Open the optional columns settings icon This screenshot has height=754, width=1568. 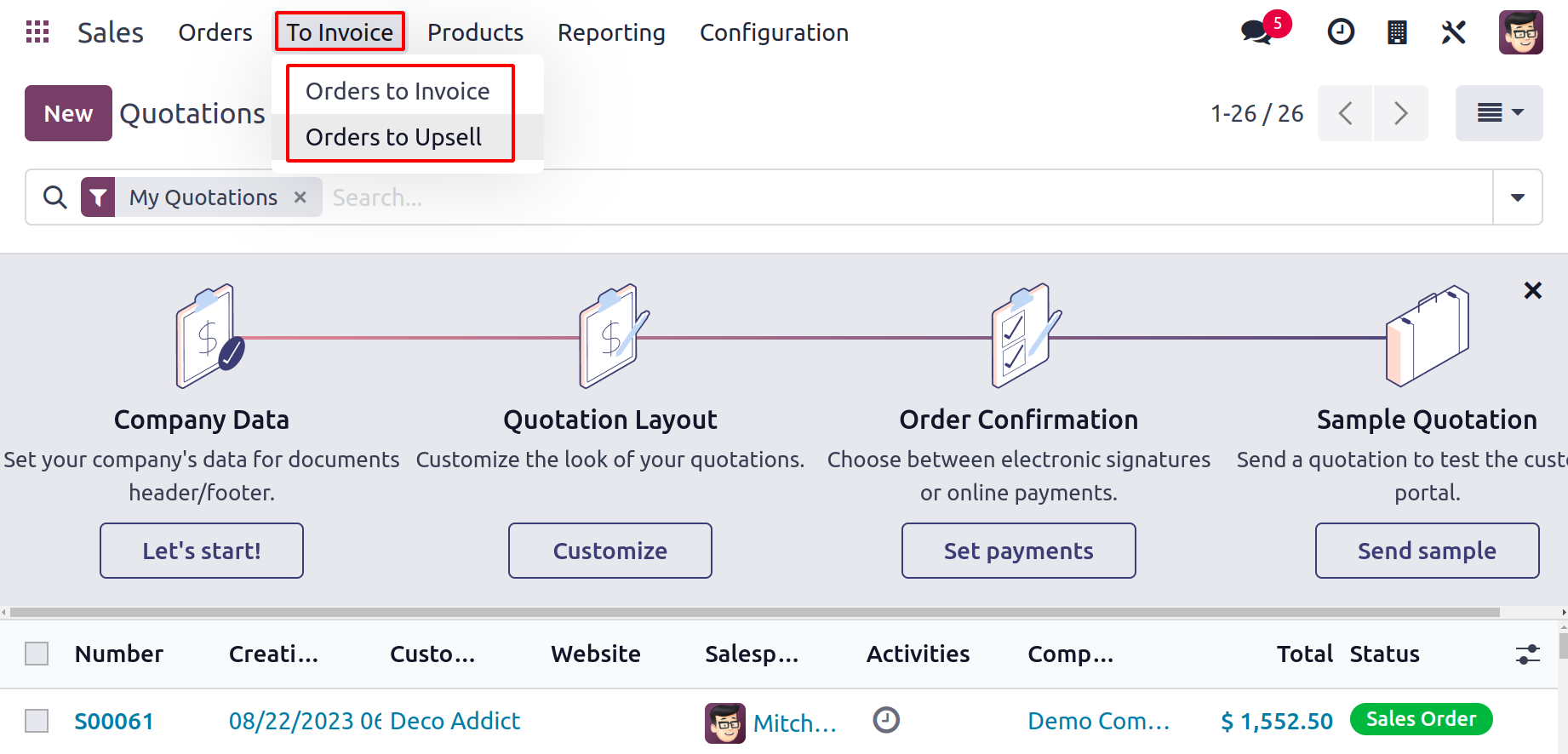tap(1528, 654)
